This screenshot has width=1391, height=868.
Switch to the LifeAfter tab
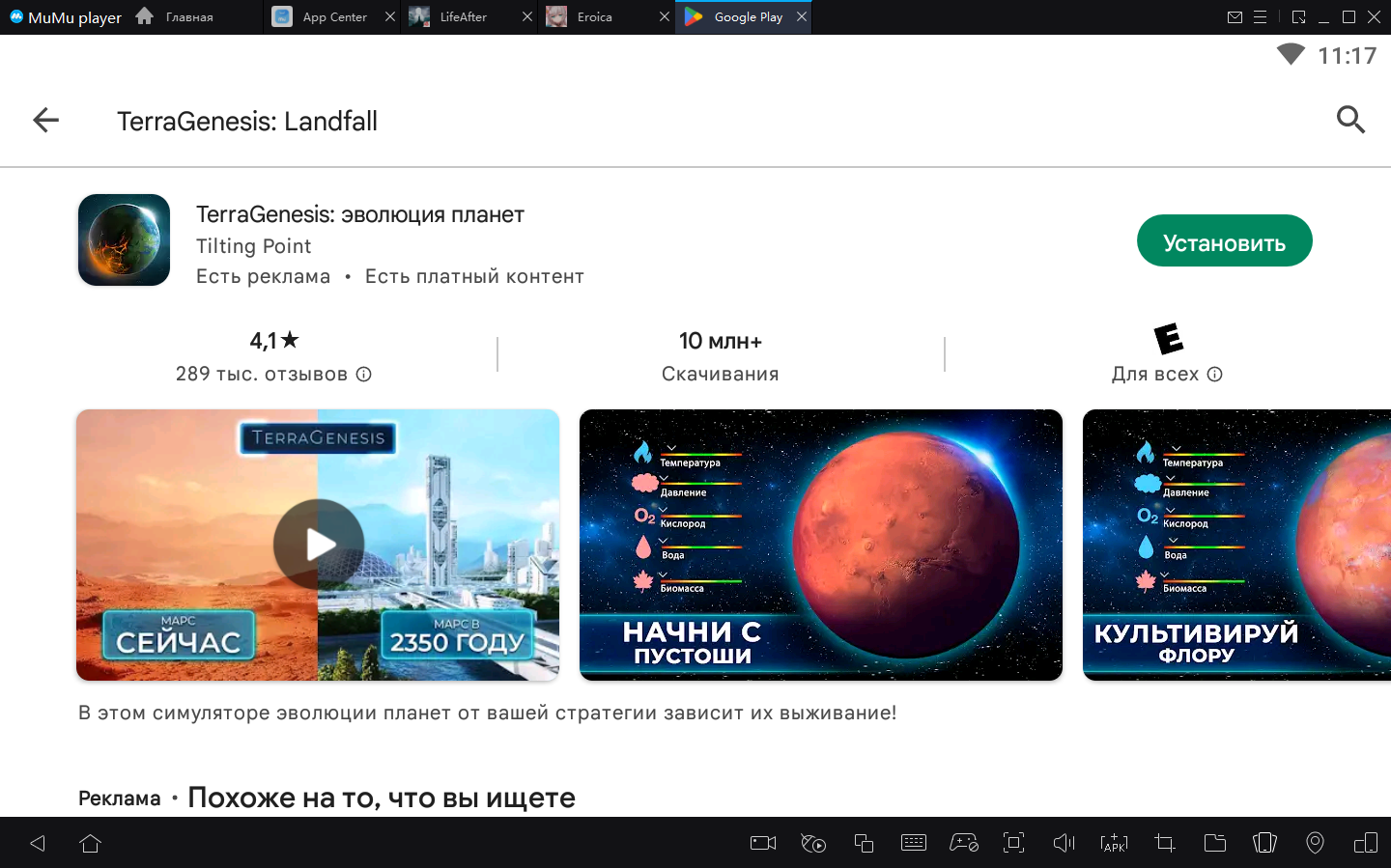coord(461,17)
